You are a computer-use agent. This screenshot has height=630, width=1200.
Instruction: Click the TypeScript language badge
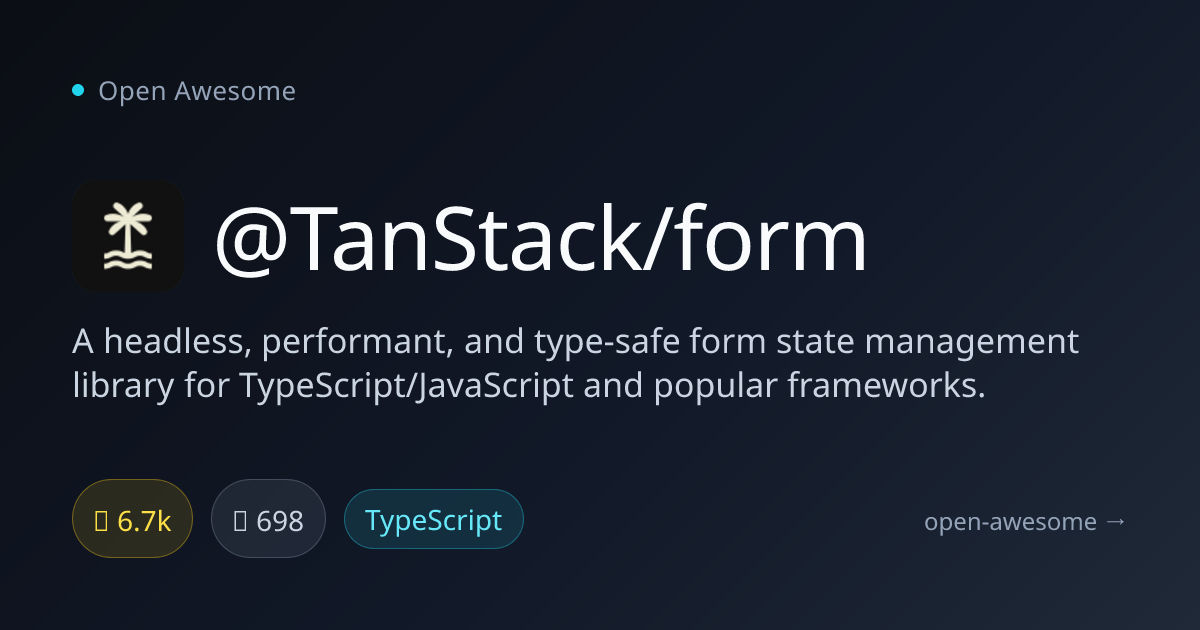click(433, 519)
